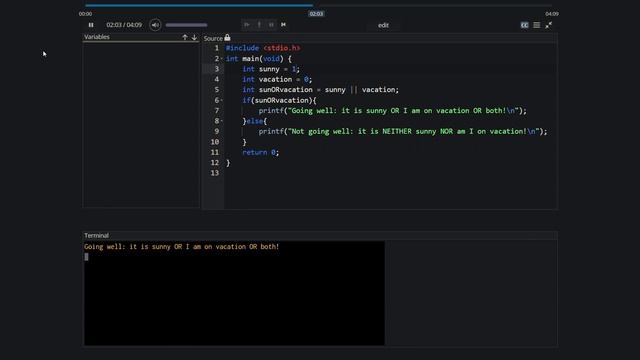Image resolution: width=640 pixels, height=360 pixels.
Task: Toggle closed captions with CC icon
Action: (x=524, y=25)
